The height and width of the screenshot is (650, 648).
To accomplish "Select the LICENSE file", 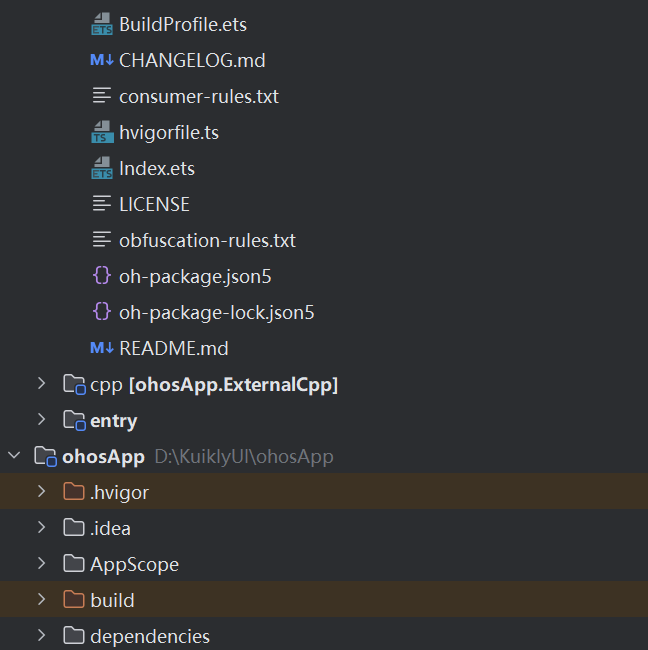I will (x=155, y=204).
